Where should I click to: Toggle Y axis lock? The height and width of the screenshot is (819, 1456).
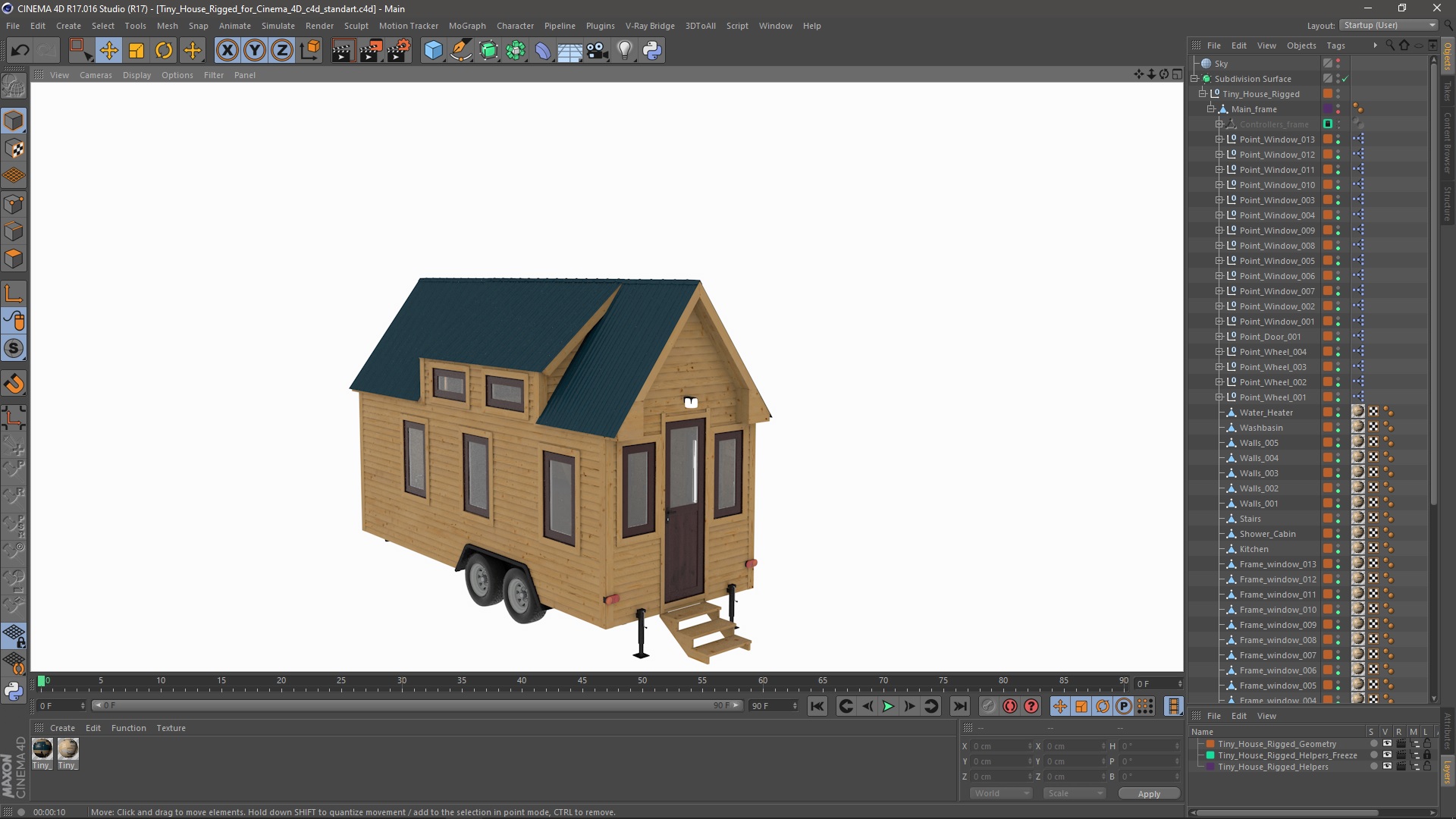point(255,51)
